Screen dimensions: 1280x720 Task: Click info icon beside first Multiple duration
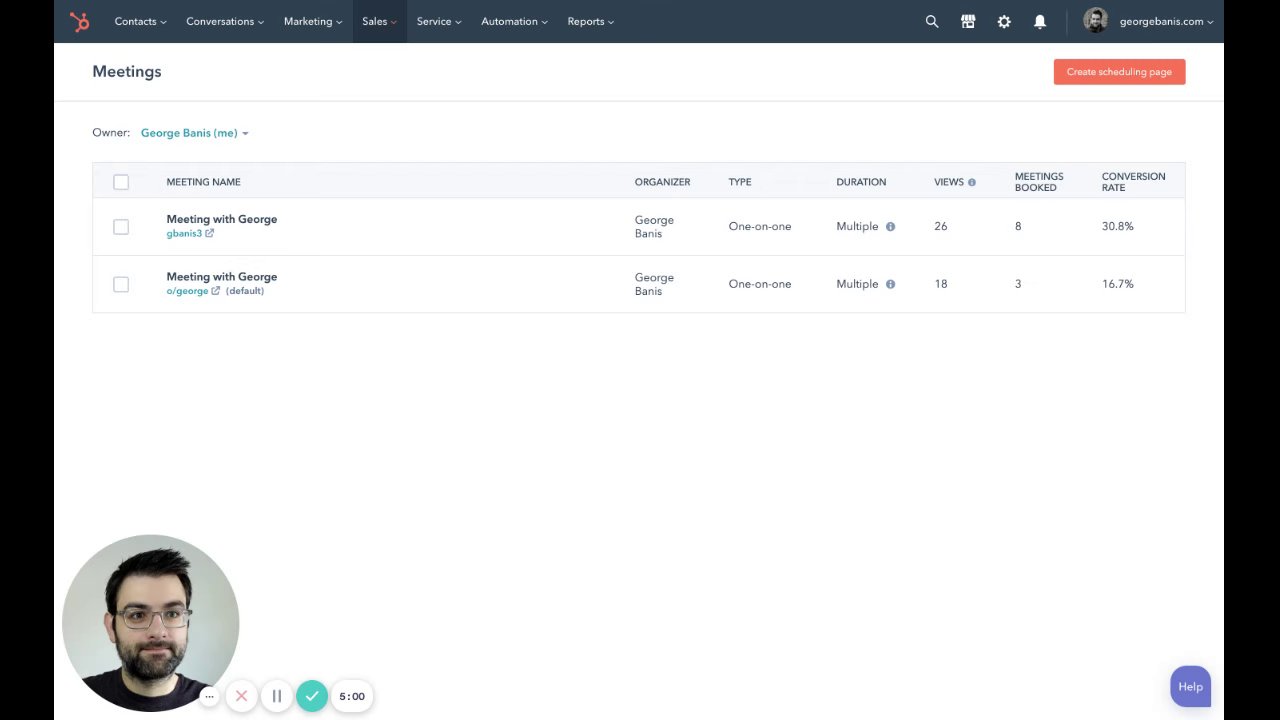point(890,227)
